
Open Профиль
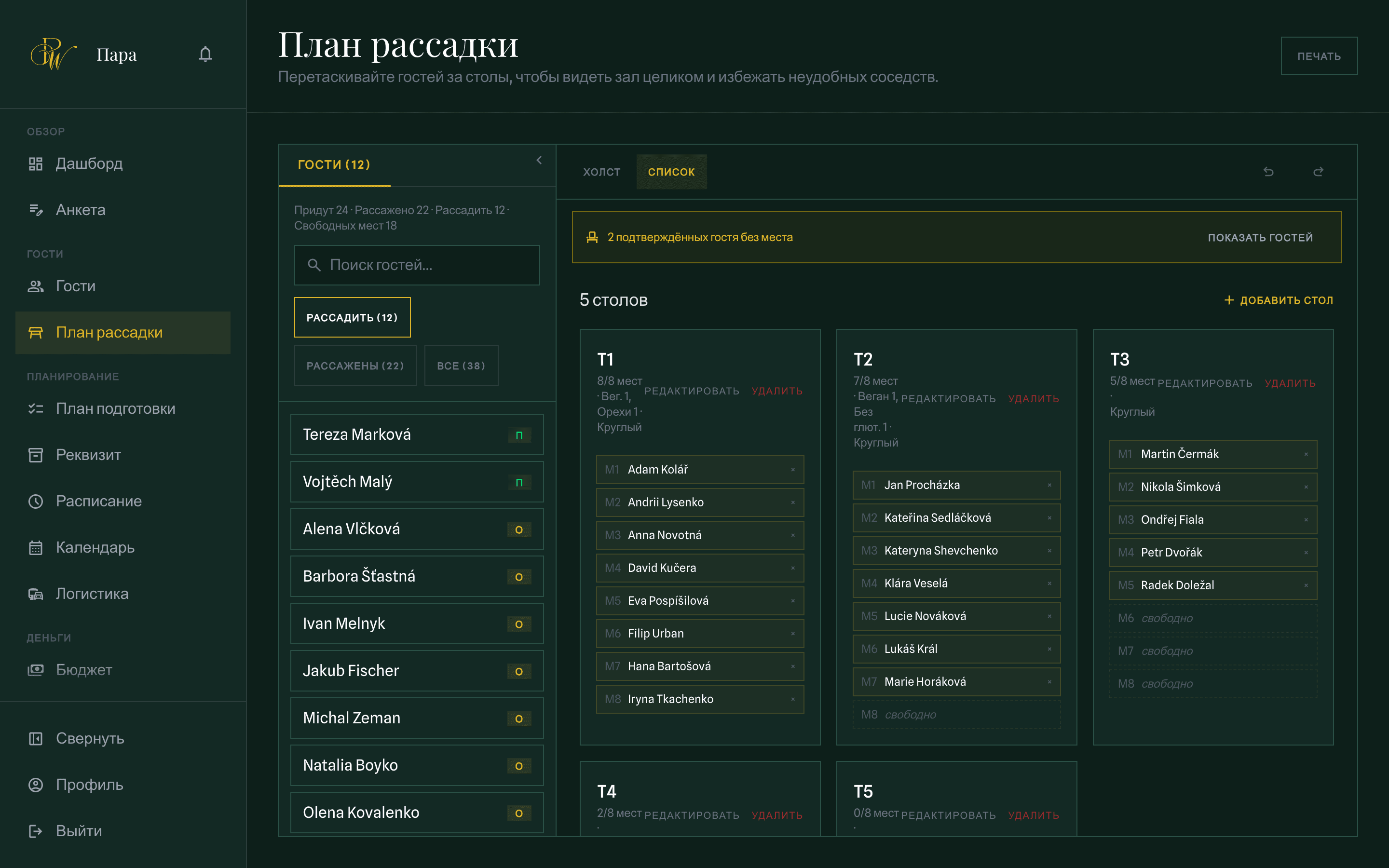(123, 785)
